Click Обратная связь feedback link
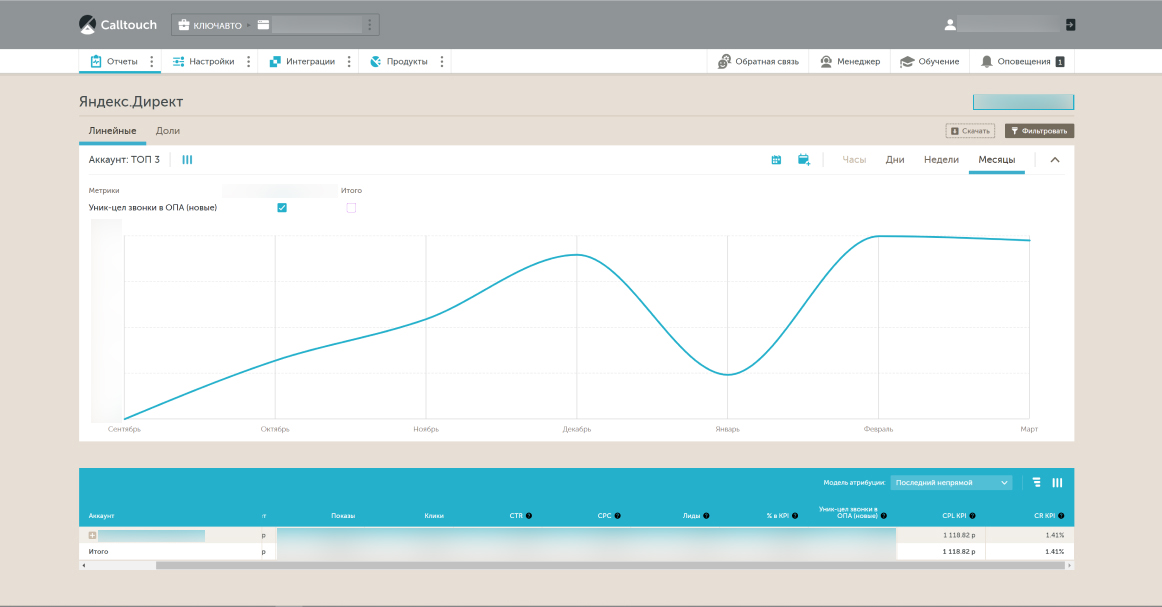Image resolution: width=1162 pixels, height=607 pixels. point(758,62)
